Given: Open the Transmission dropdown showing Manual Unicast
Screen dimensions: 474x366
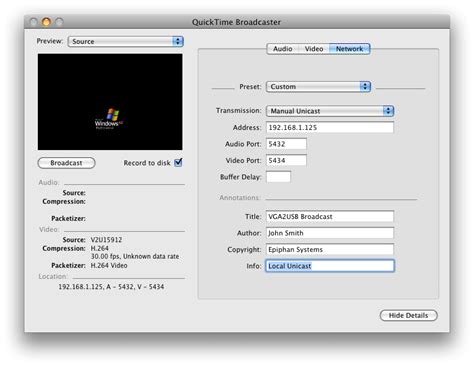Looking at the screenshot, I should 330,111.
